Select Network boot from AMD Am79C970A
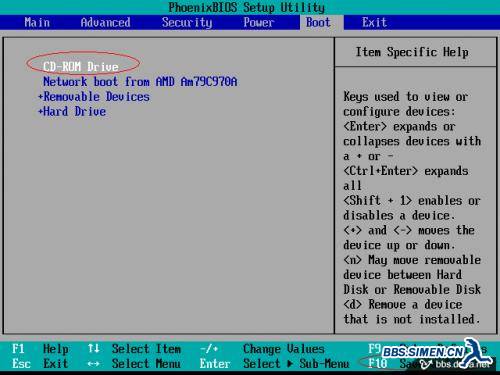The height and width of the screenshot is (375, 500). 140,82
